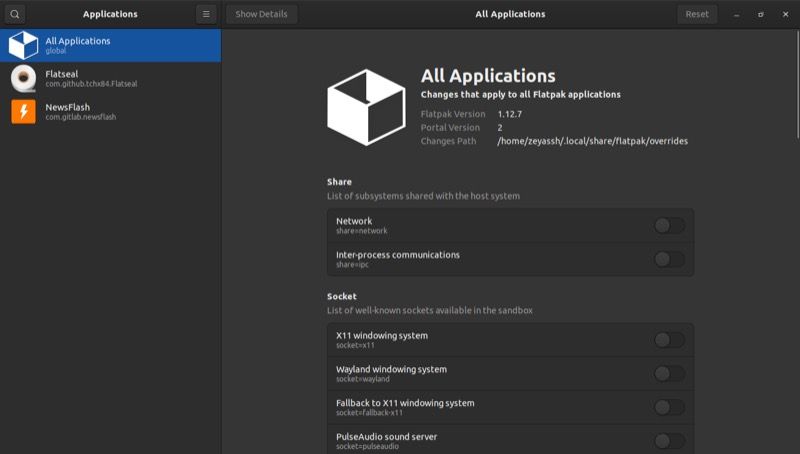This screenshot has height=454, width=800.
Task: Click the NewsFlash lightning icon
Action: tap(23, 111)
